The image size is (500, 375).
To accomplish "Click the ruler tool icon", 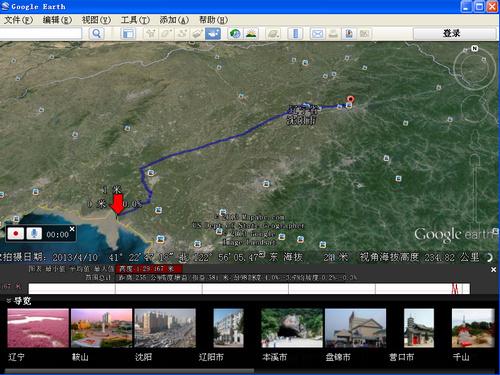I will 295,33.
